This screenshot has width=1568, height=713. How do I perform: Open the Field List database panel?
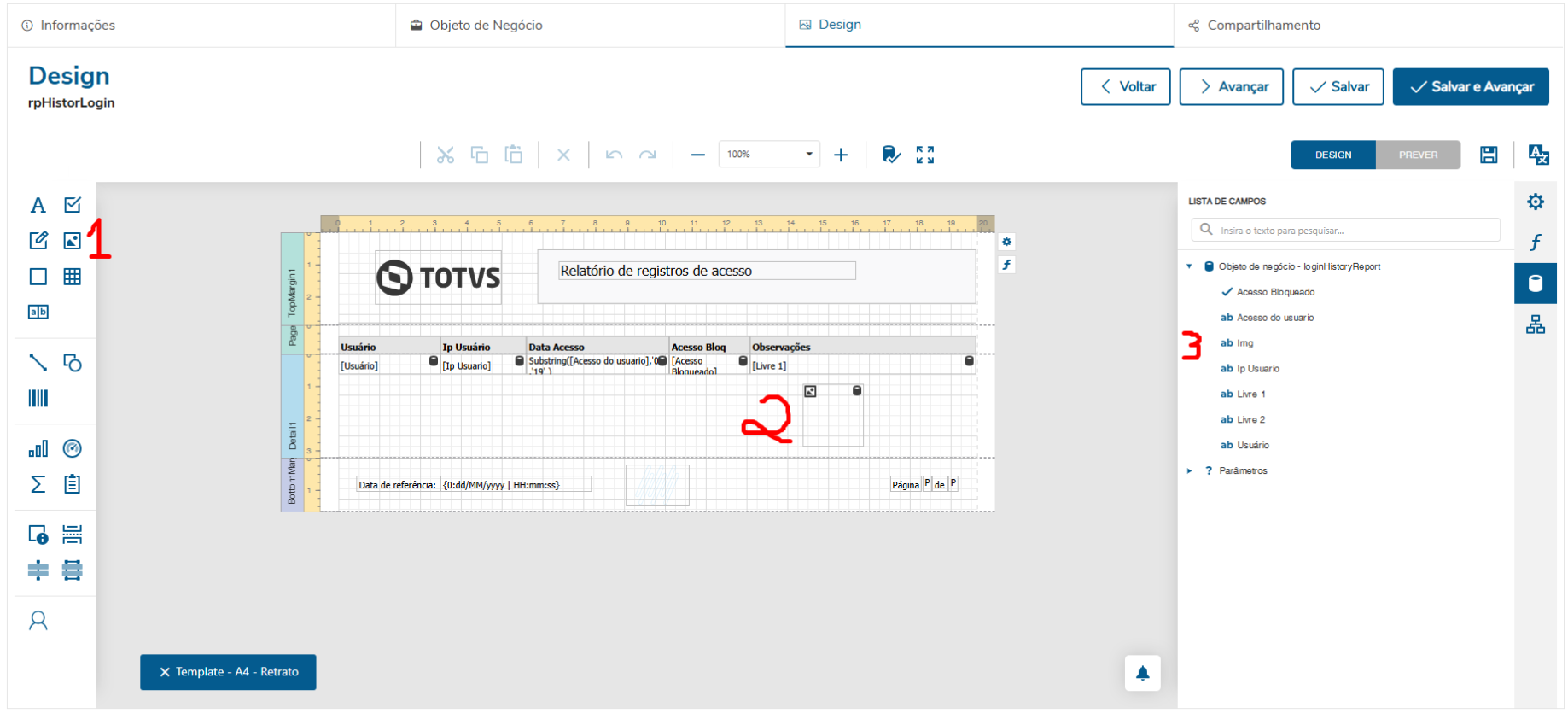click(1536, 283)
